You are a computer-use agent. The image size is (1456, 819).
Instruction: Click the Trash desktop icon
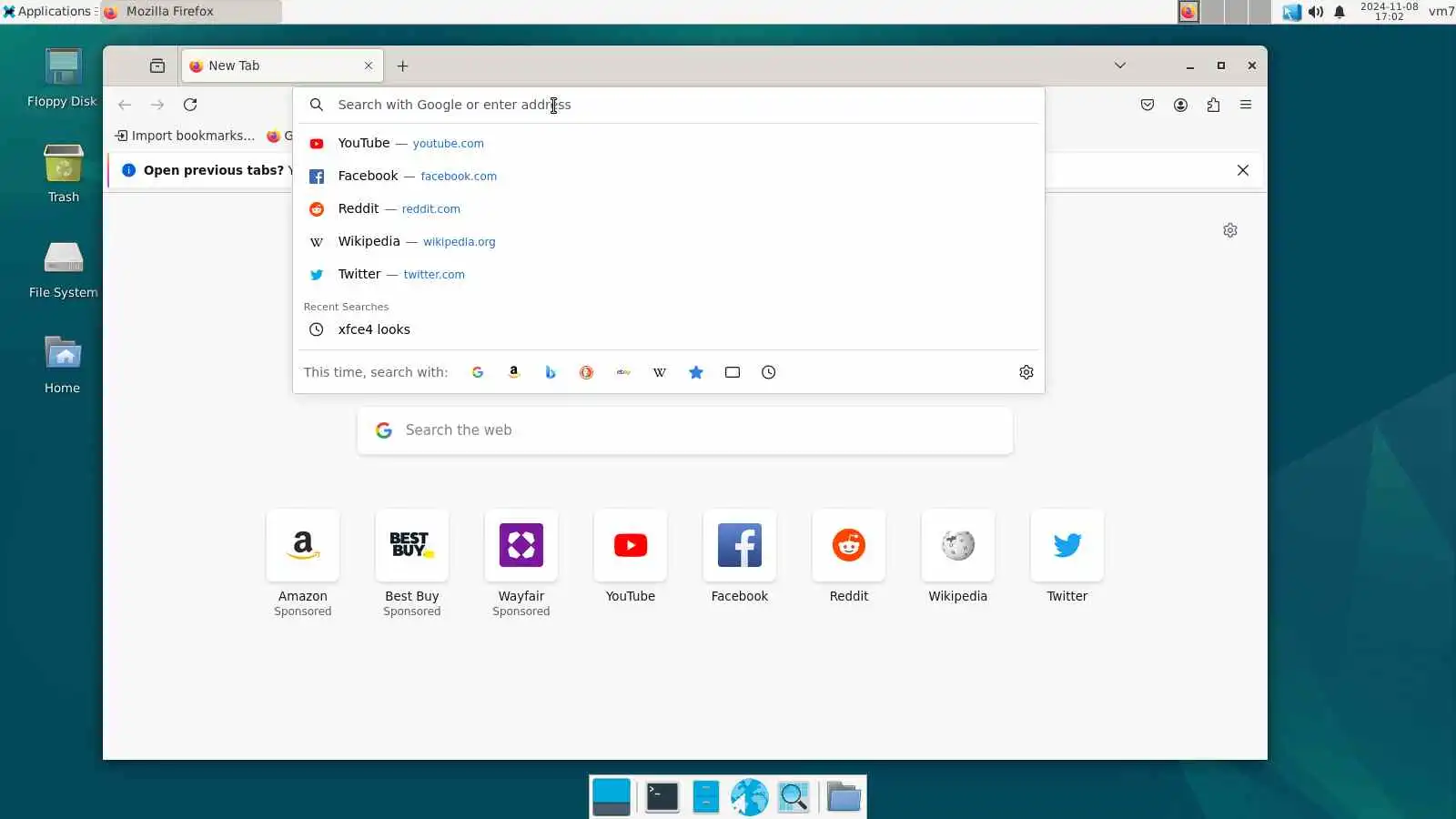tap(63, 173)
